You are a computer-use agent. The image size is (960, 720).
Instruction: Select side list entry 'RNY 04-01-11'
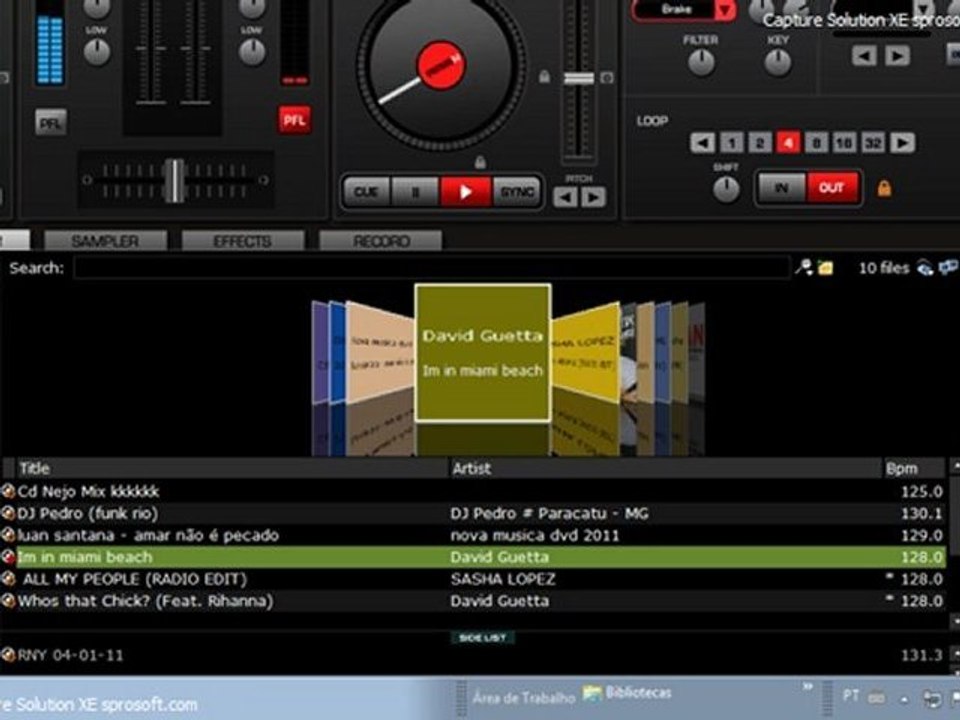click(x=473, y=655)
